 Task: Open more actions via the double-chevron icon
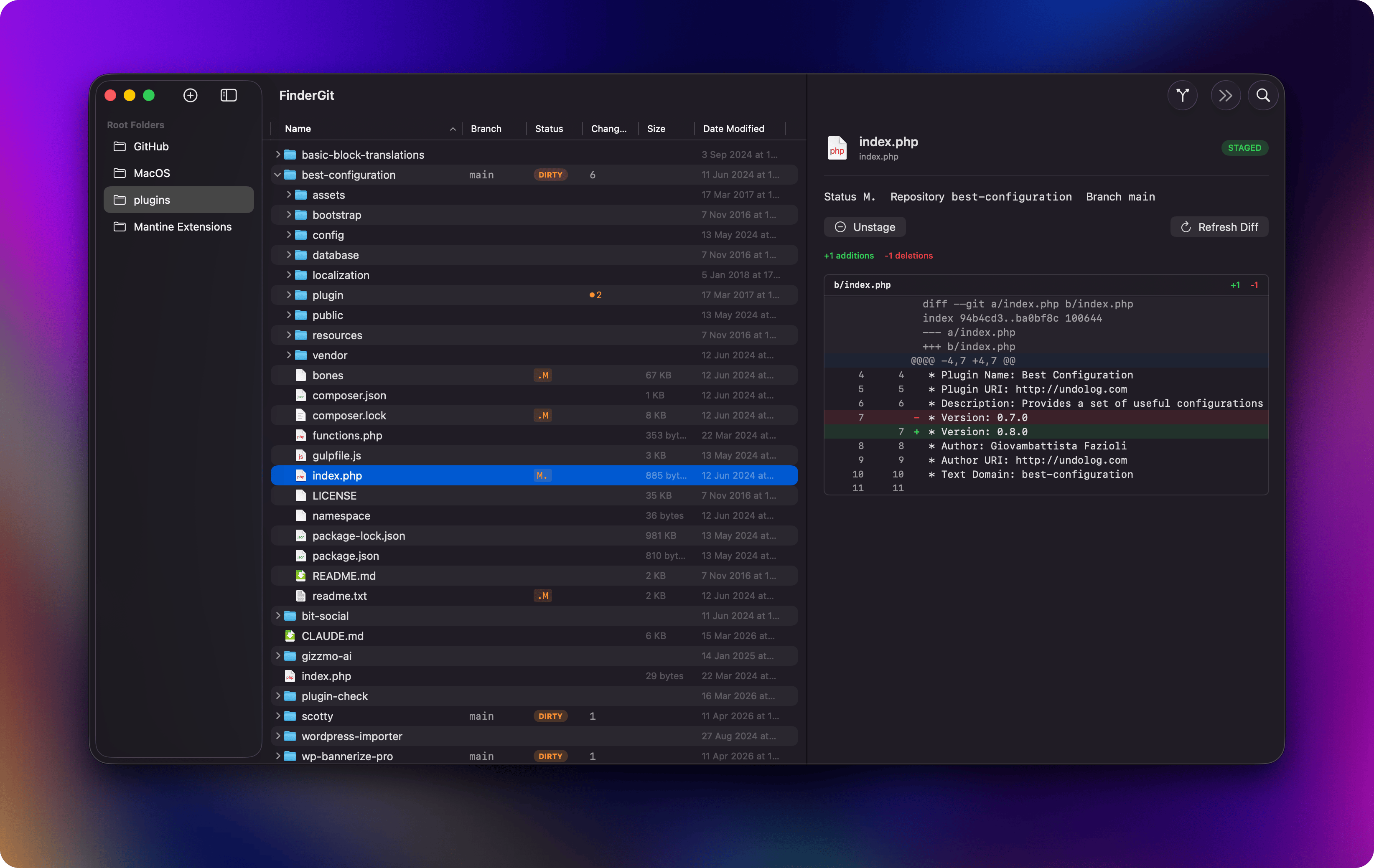[x=1226, y=95]
